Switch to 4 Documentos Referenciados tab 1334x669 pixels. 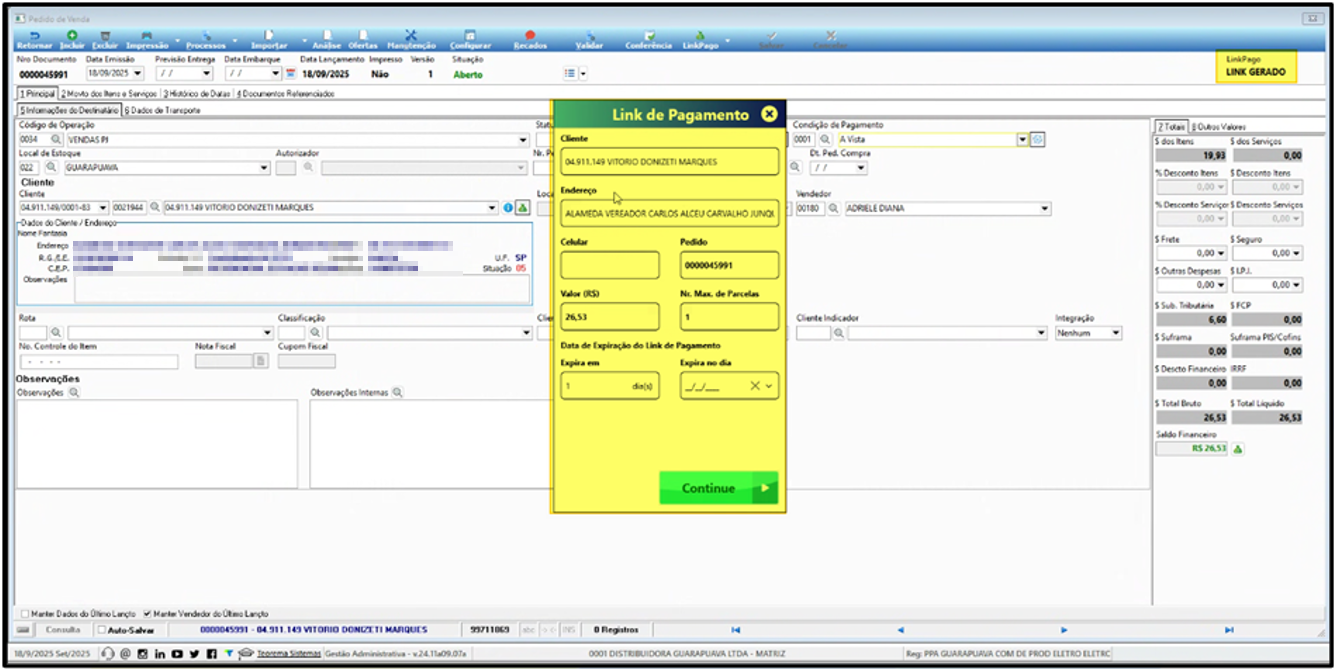point(285,93)
